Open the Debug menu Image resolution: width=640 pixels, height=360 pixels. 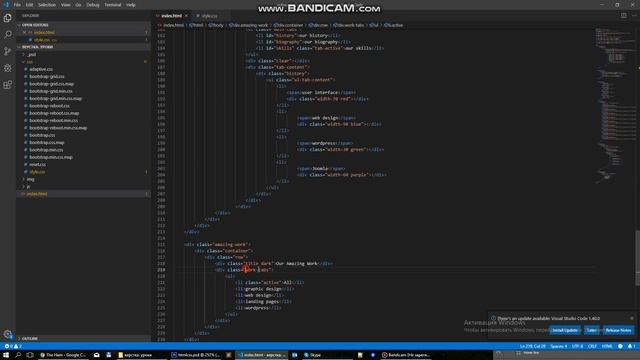click(x=93, y=5)
